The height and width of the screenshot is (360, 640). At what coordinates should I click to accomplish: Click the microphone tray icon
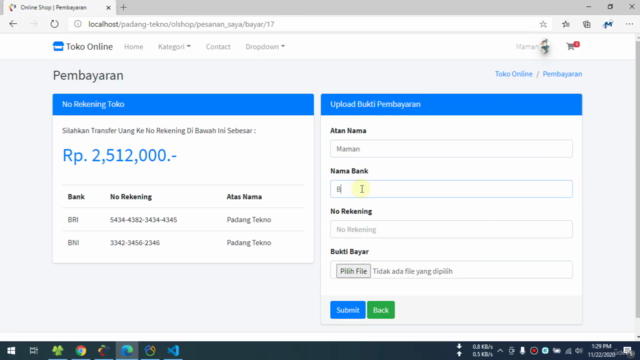pos(522,351)
